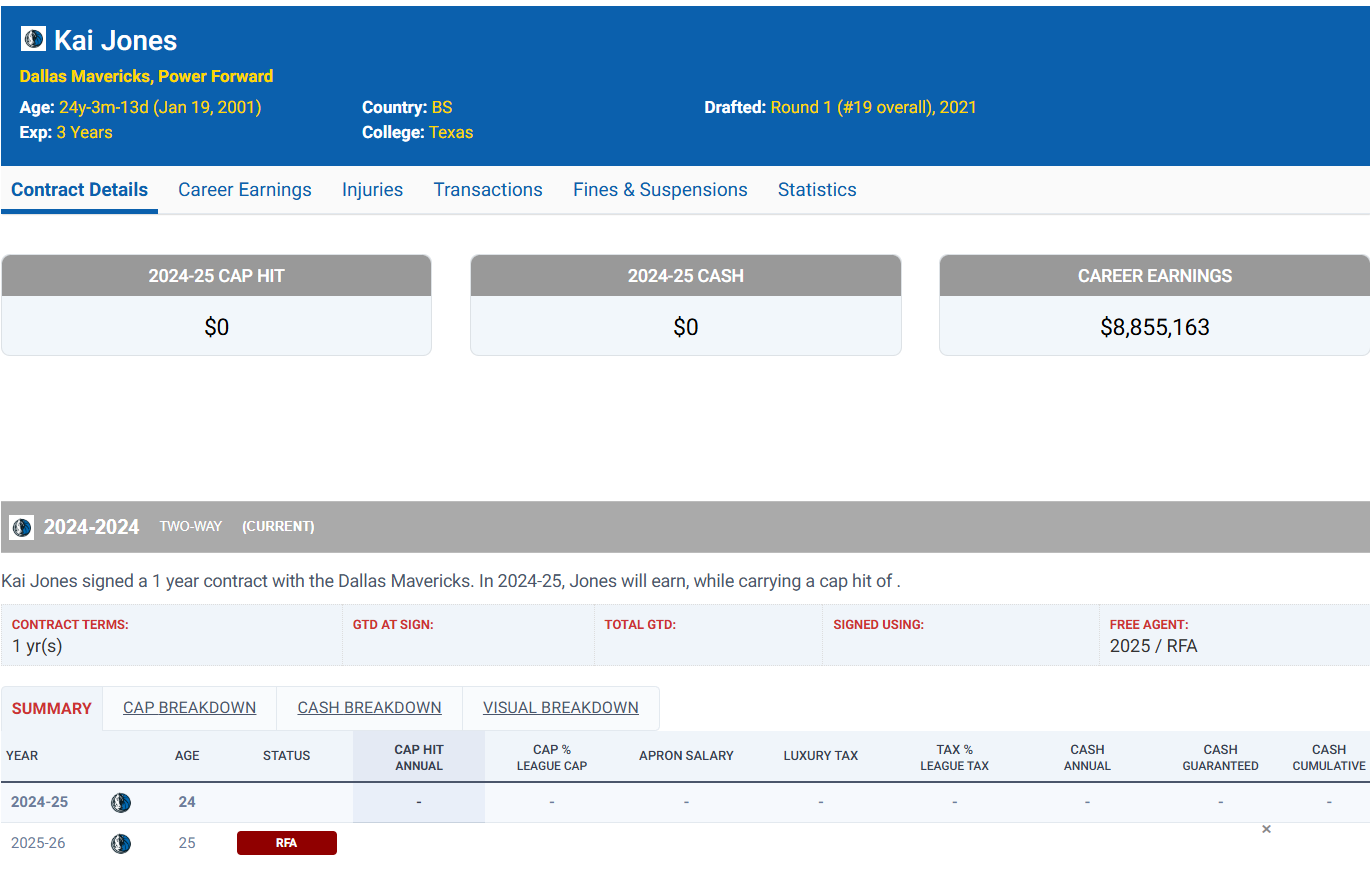Screen dimensions: 1370x873
Task: Click the experience value 3 Years
Action: click(x=84, y=132)
